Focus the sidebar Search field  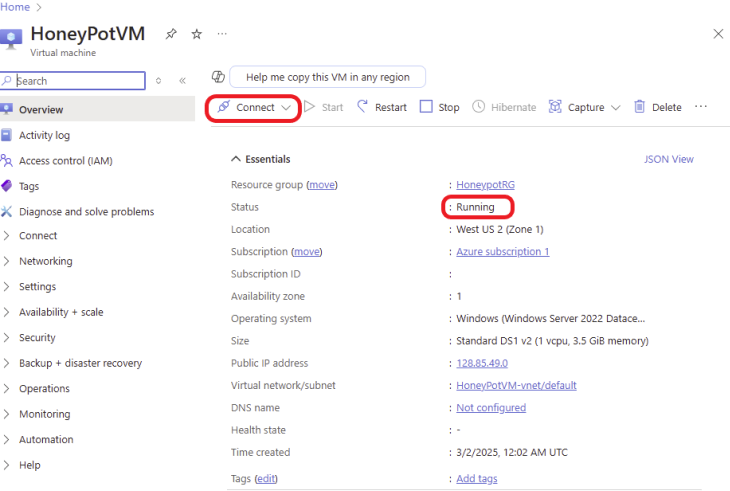(x=73, y=81)
